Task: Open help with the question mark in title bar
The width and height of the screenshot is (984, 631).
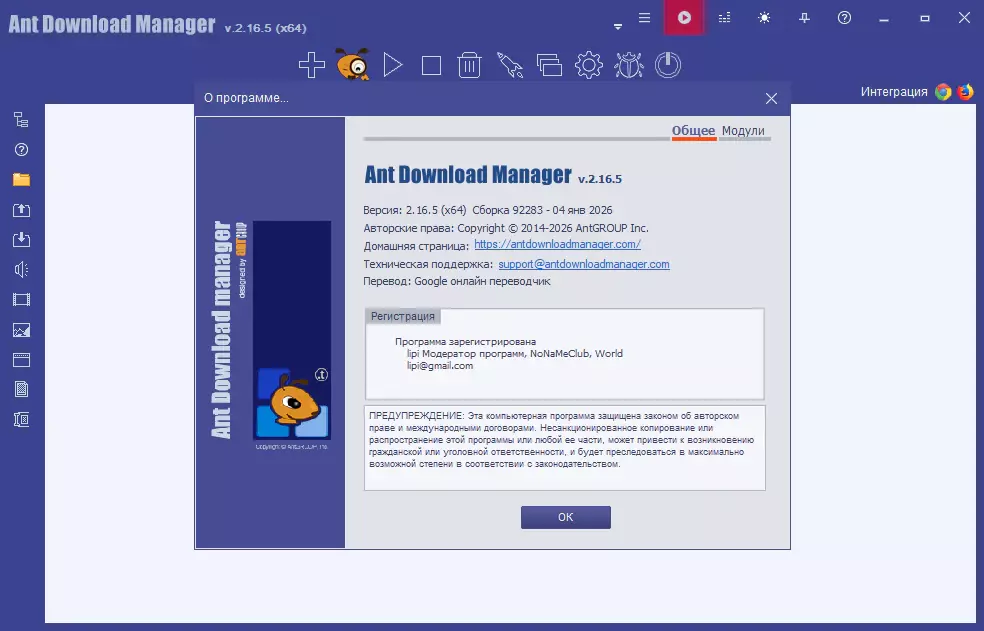Action: (844, 18)
